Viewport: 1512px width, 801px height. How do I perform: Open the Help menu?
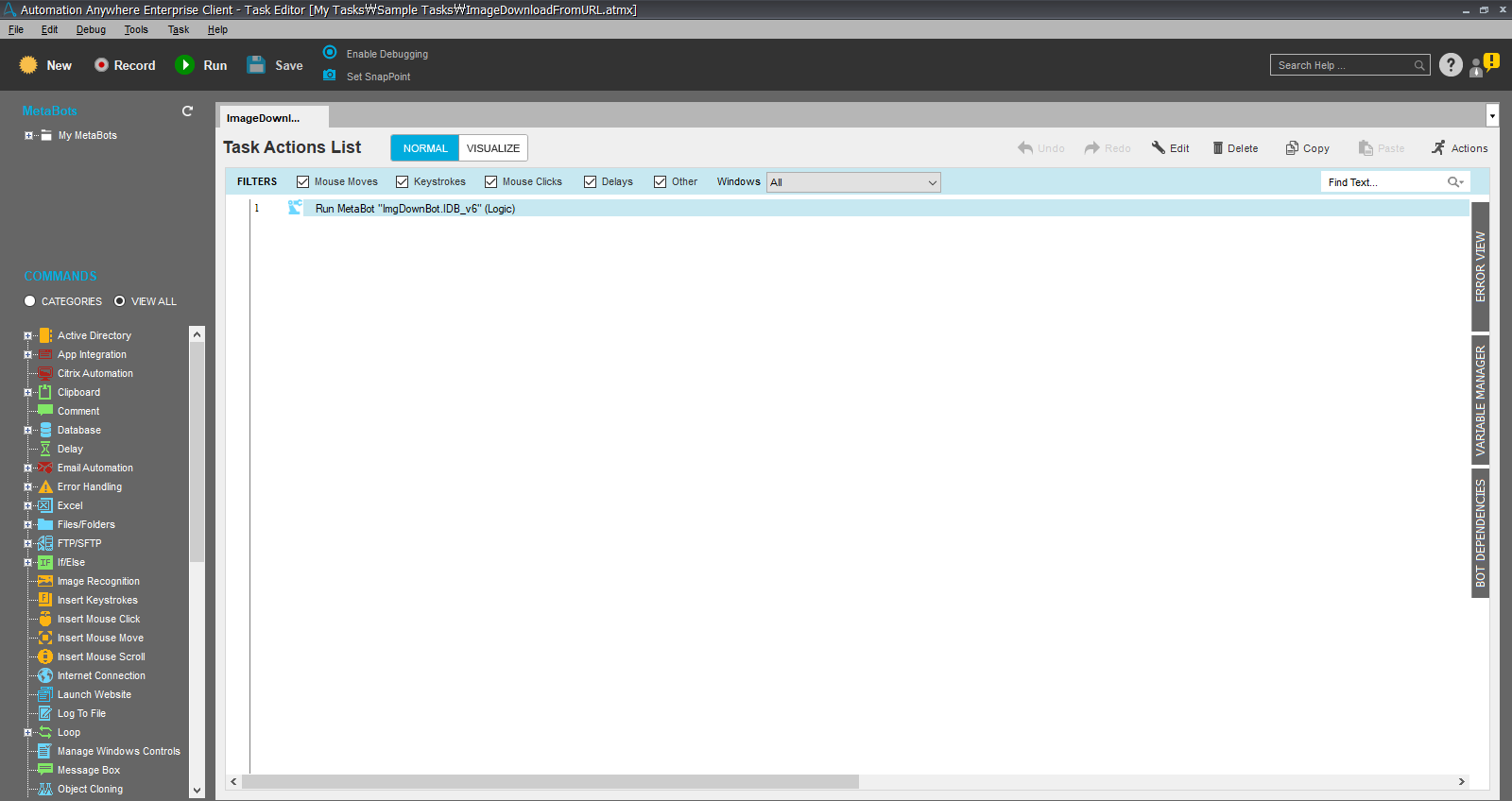pos(217,29)
